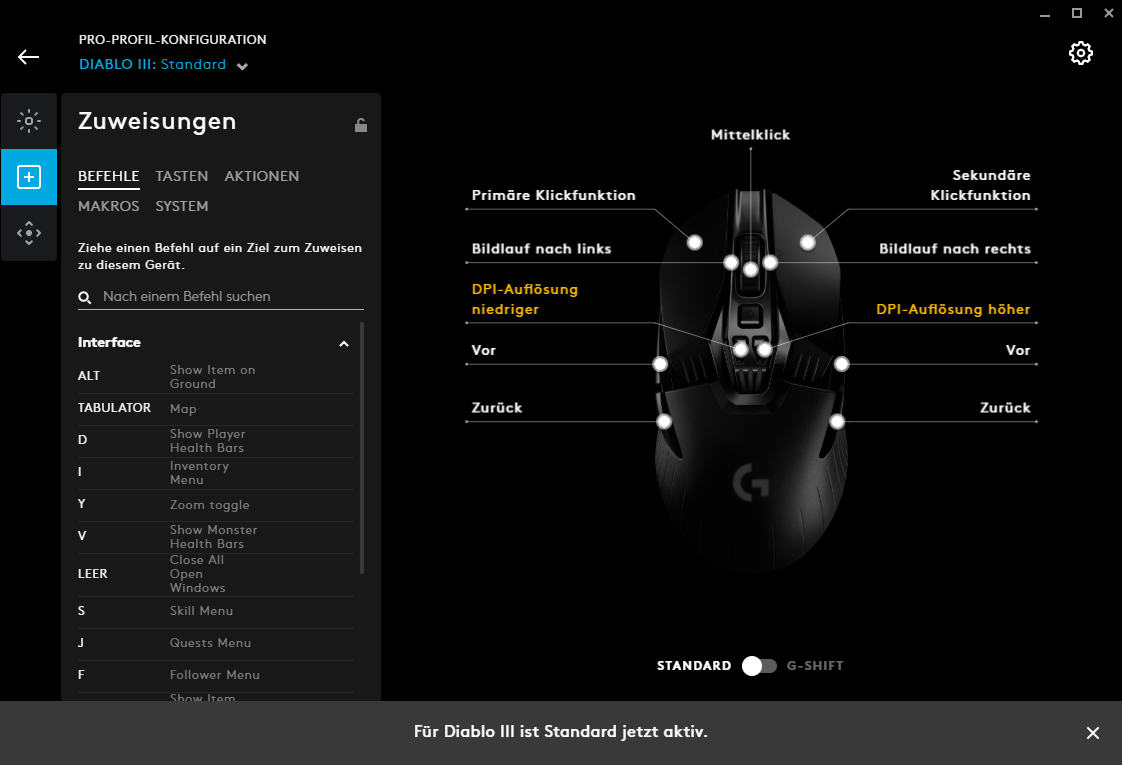Select the DPI-Auflösung höher assignment
Viewport: 1122px width, 765px height.
click(953, 309)
